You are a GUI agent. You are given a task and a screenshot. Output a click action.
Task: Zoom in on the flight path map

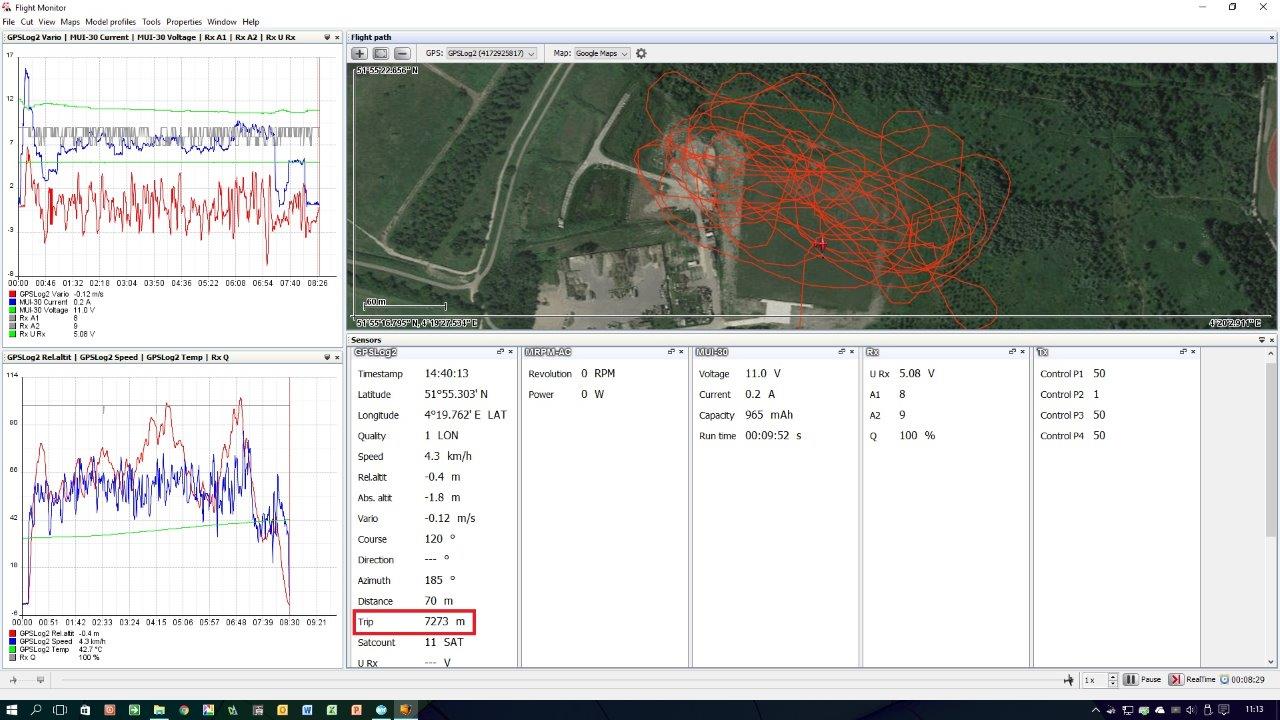[x=360, y=53]
